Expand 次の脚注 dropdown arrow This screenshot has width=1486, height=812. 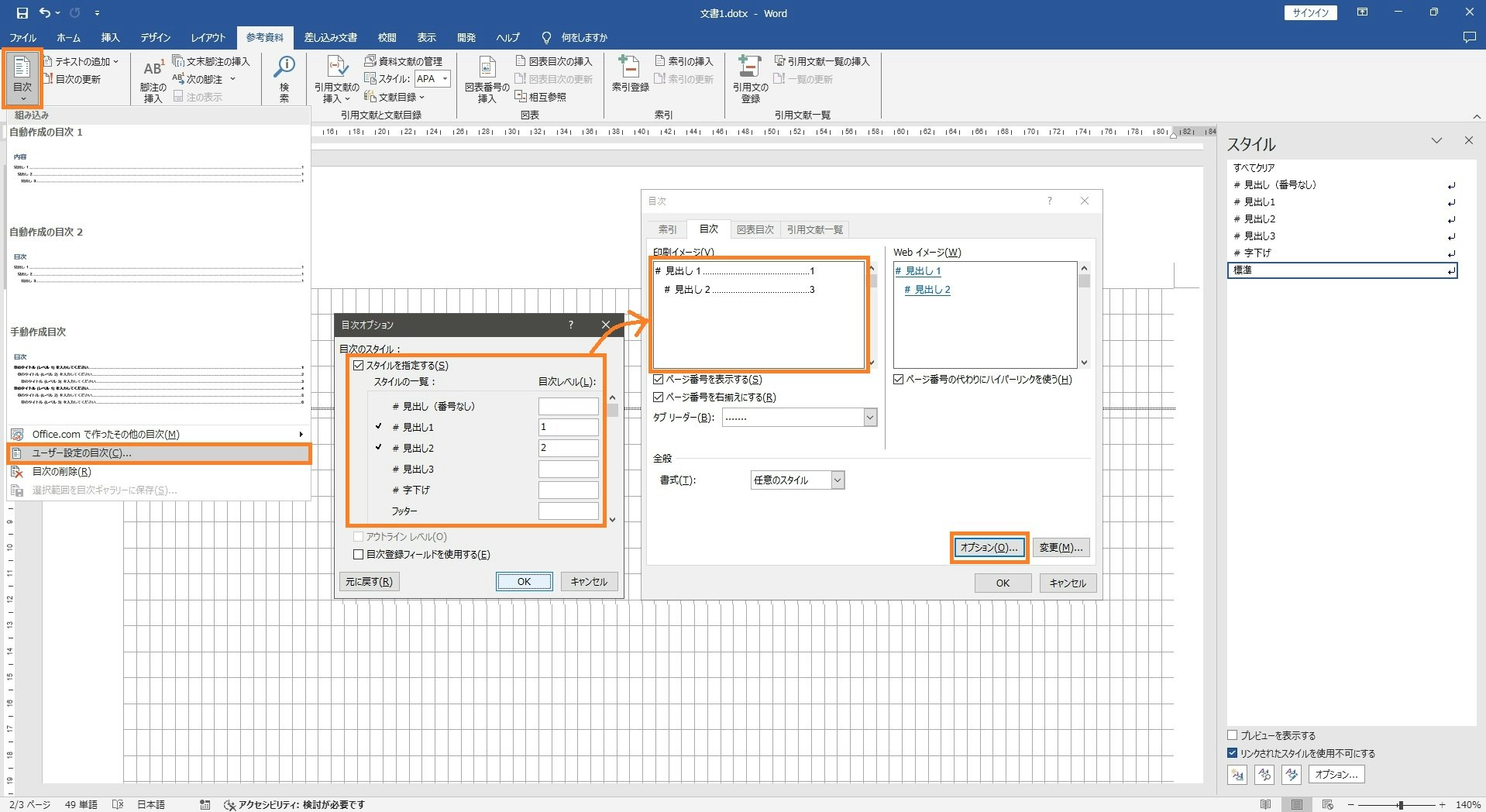point(232,79)
